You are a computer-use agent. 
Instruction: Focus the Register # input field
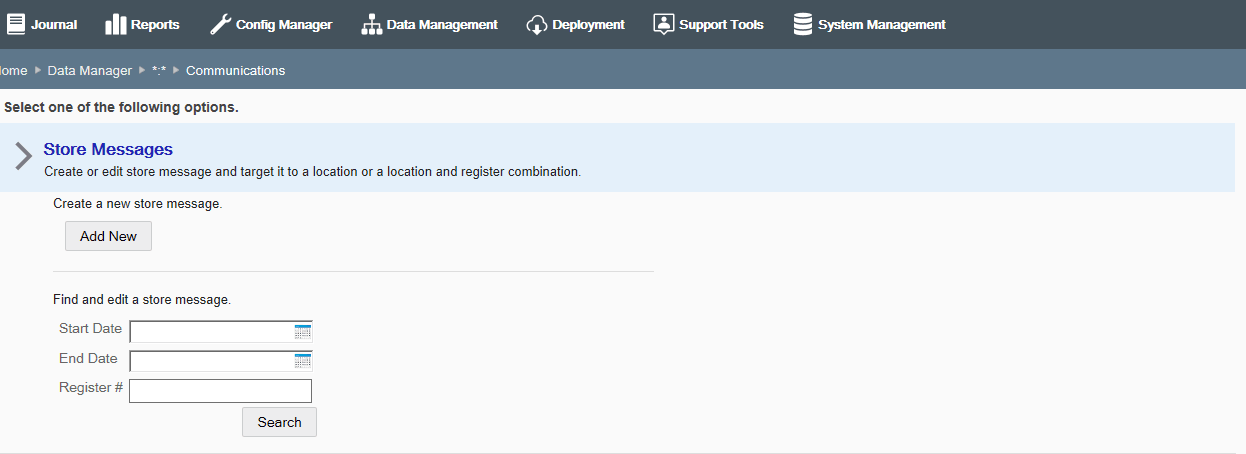[220, 391]
